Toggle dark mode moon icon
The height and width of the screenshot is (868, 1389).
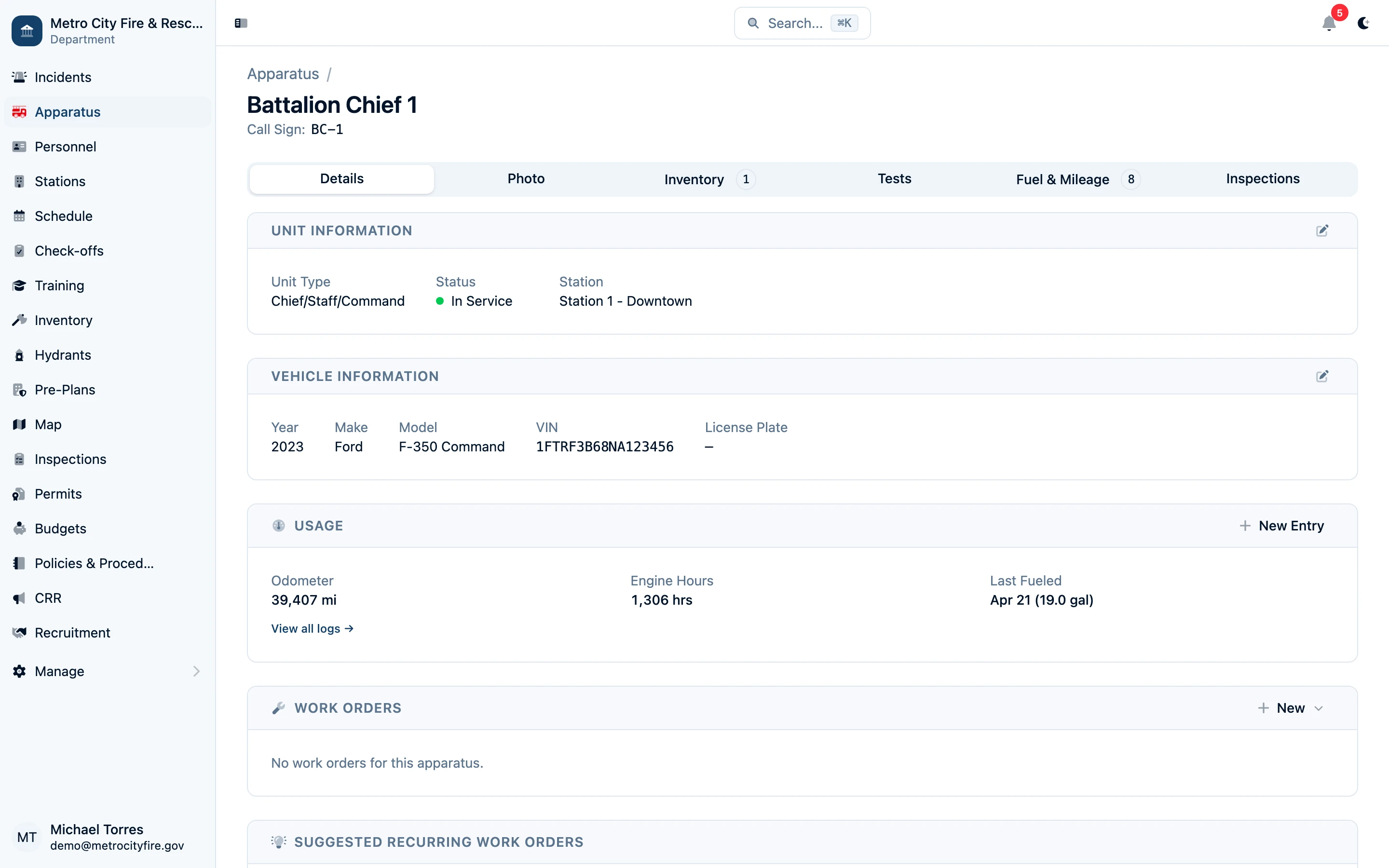[x=1363, y=23]
